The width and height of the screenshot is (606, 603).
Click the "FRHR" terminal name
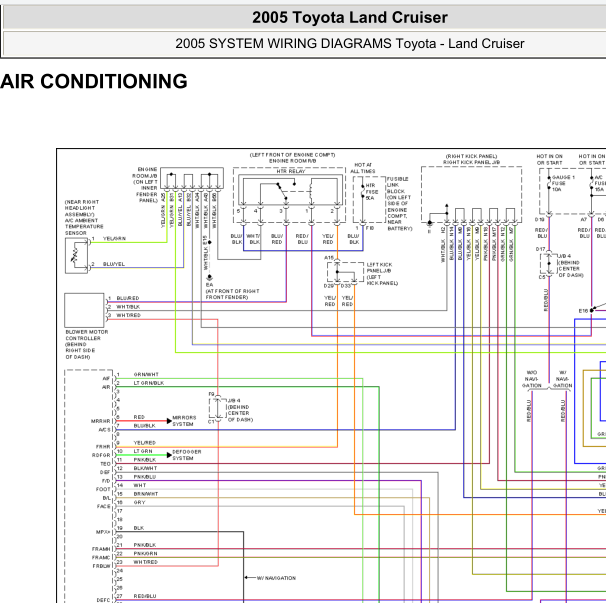click(x=103, y=446)
